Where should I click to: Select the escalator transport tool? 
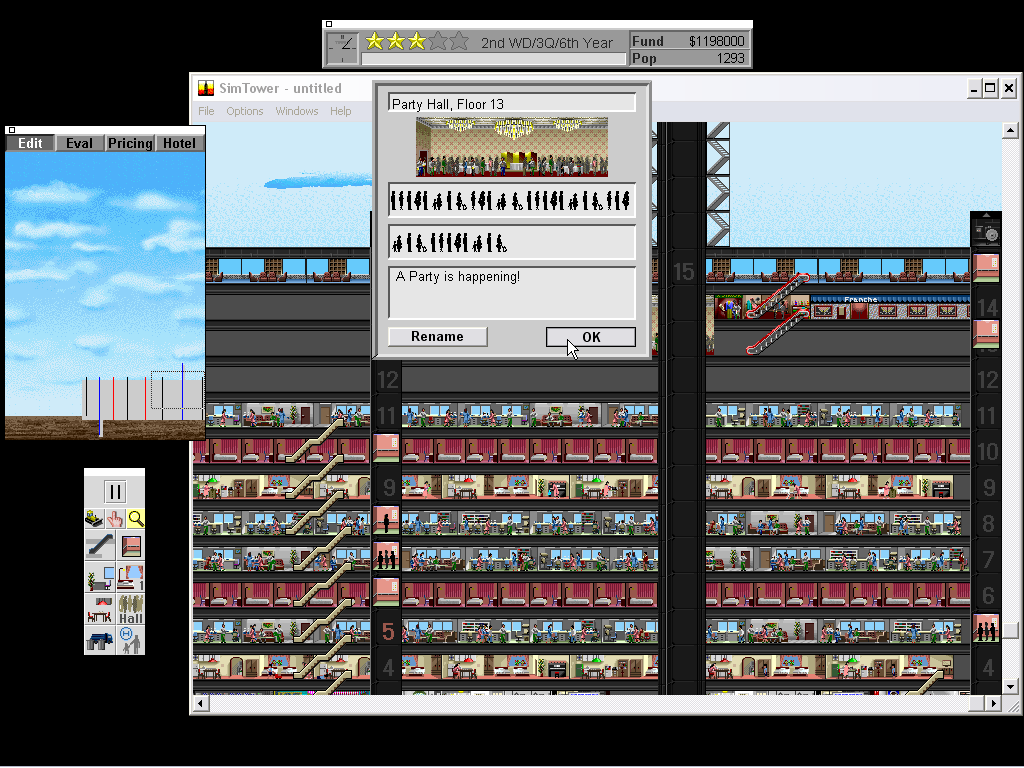click(x=100, y=546)
